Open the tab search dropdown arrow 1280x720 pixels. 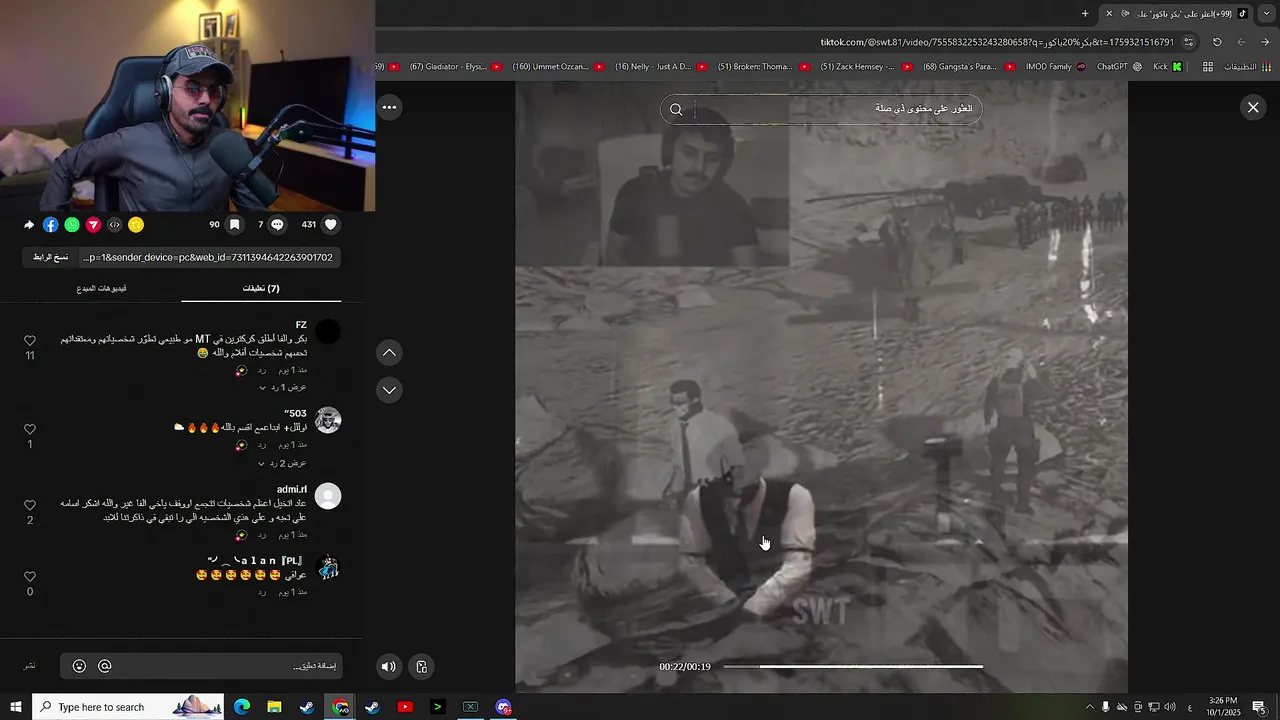coord(1266,13)
